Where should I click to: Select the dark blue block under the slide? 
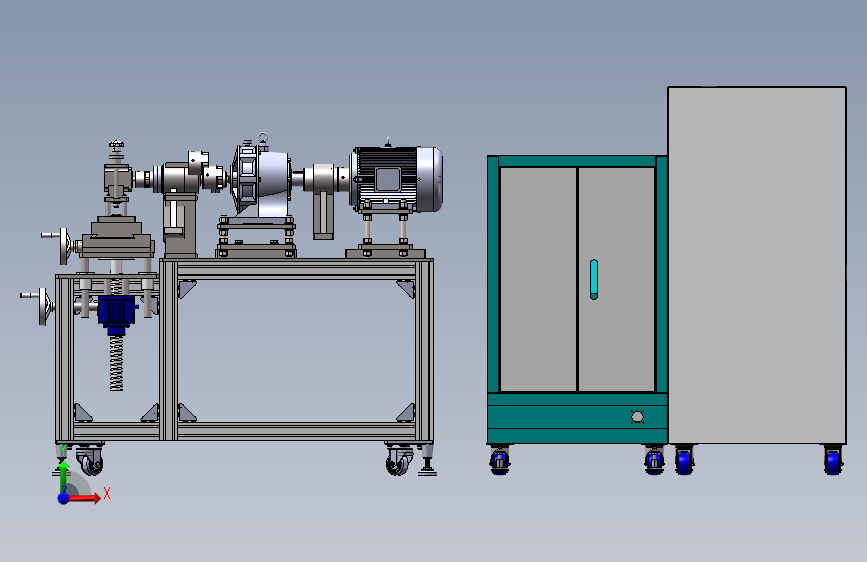tap(116, 311)
